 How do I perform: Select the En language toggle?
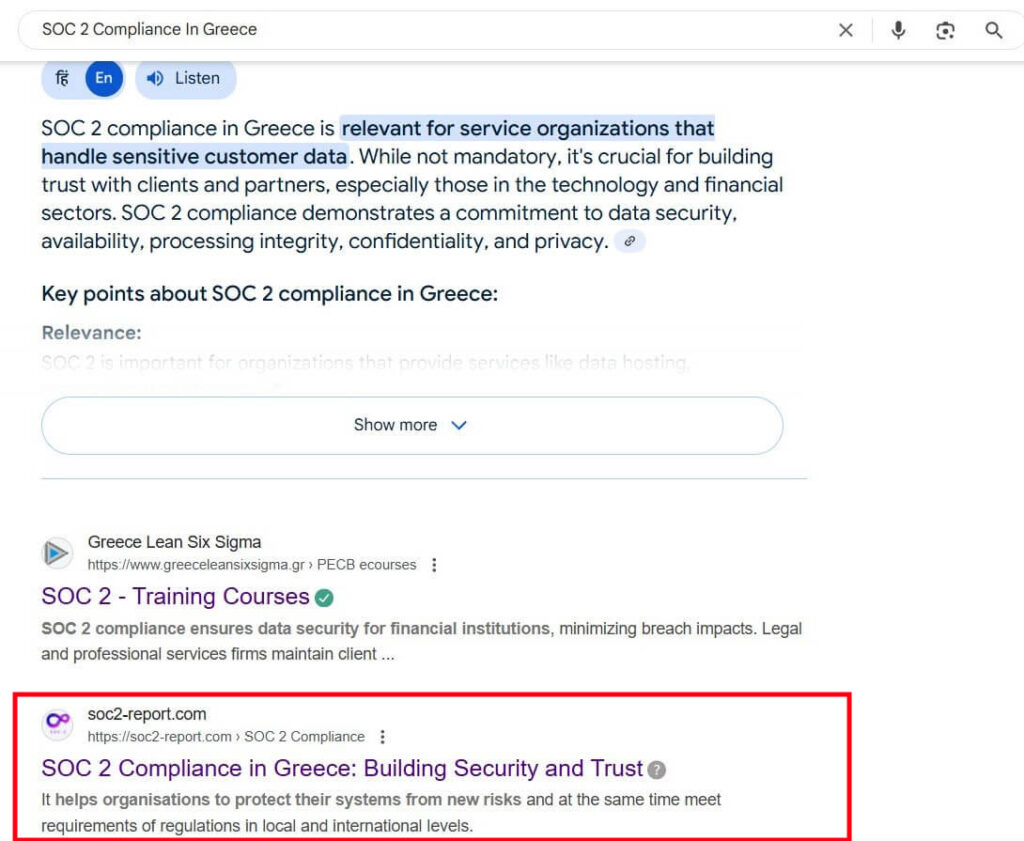pyautogui.click(x=104, y=78)
